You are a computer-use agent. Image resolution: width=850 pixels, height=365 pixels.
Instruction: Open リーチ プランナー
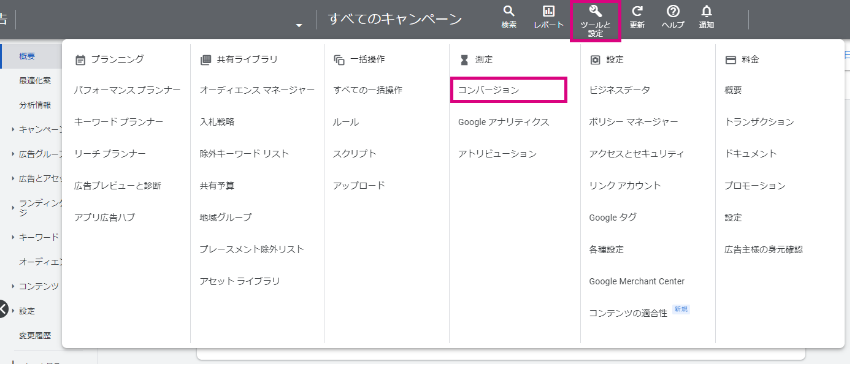(110, 154)
